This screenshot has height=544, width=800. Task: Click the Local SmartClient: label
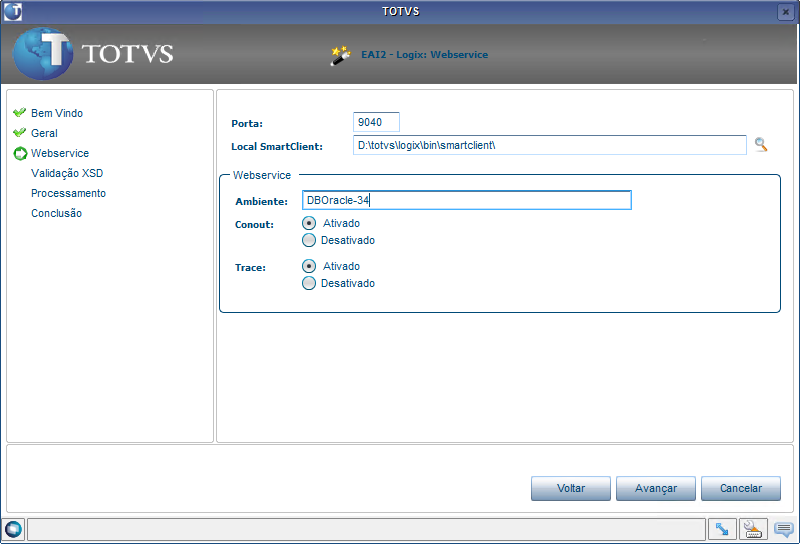click(x=277, y=146)
